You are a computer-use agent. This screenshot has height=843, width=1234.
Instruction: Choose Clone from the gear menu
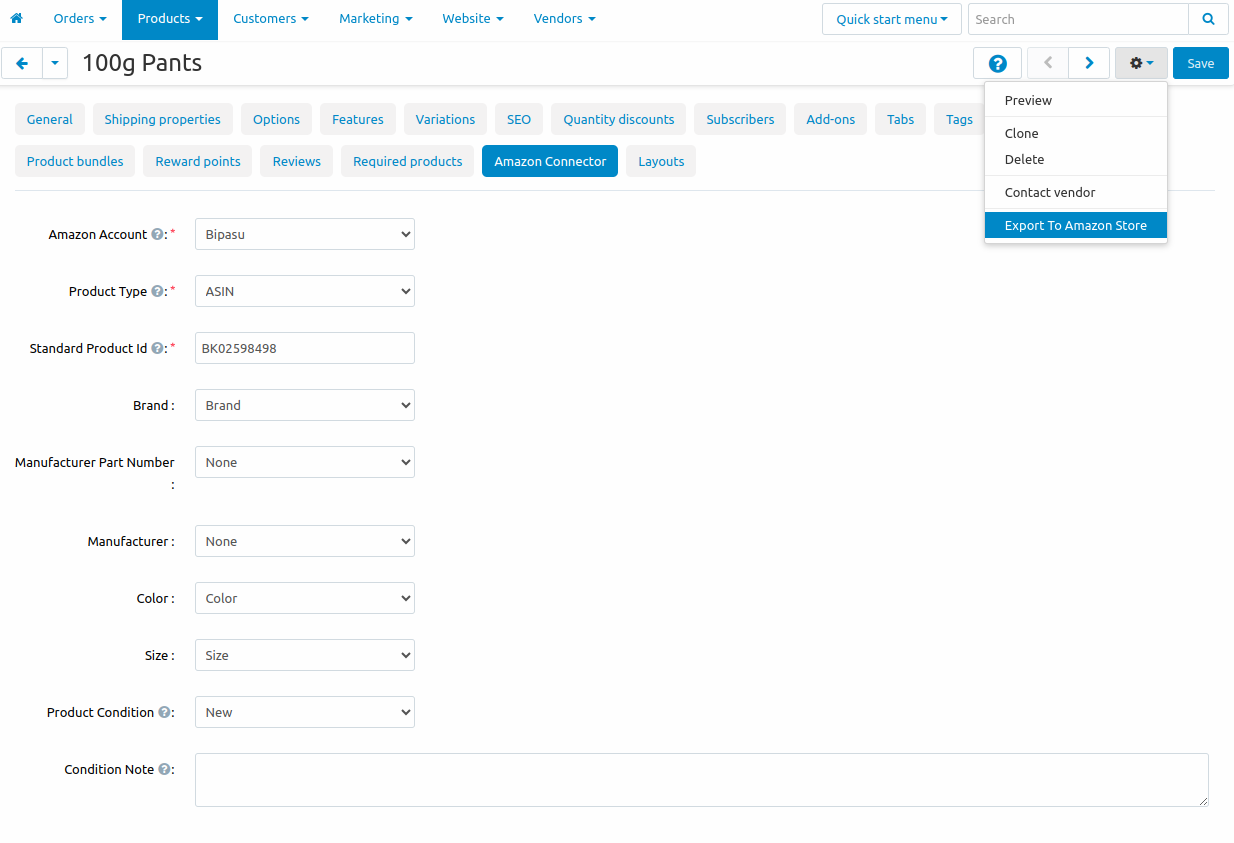pos(1021,134)
